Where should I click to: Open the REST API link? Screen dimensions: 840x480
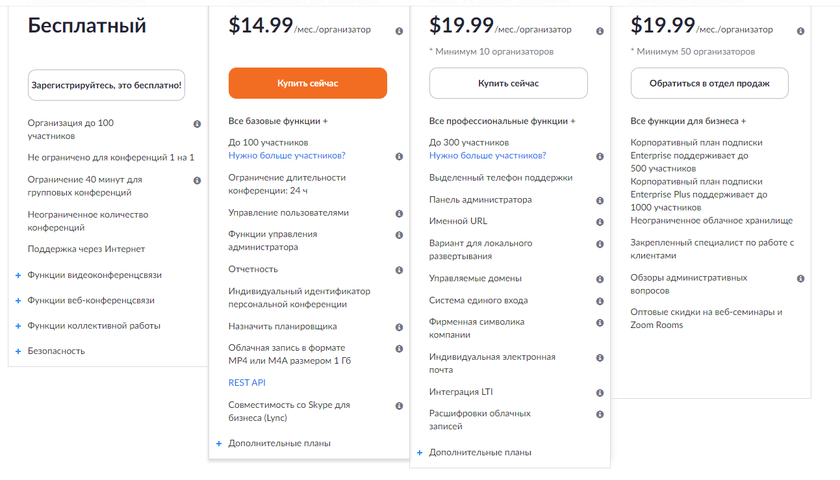pyautogui.click(x=247, y=383)
